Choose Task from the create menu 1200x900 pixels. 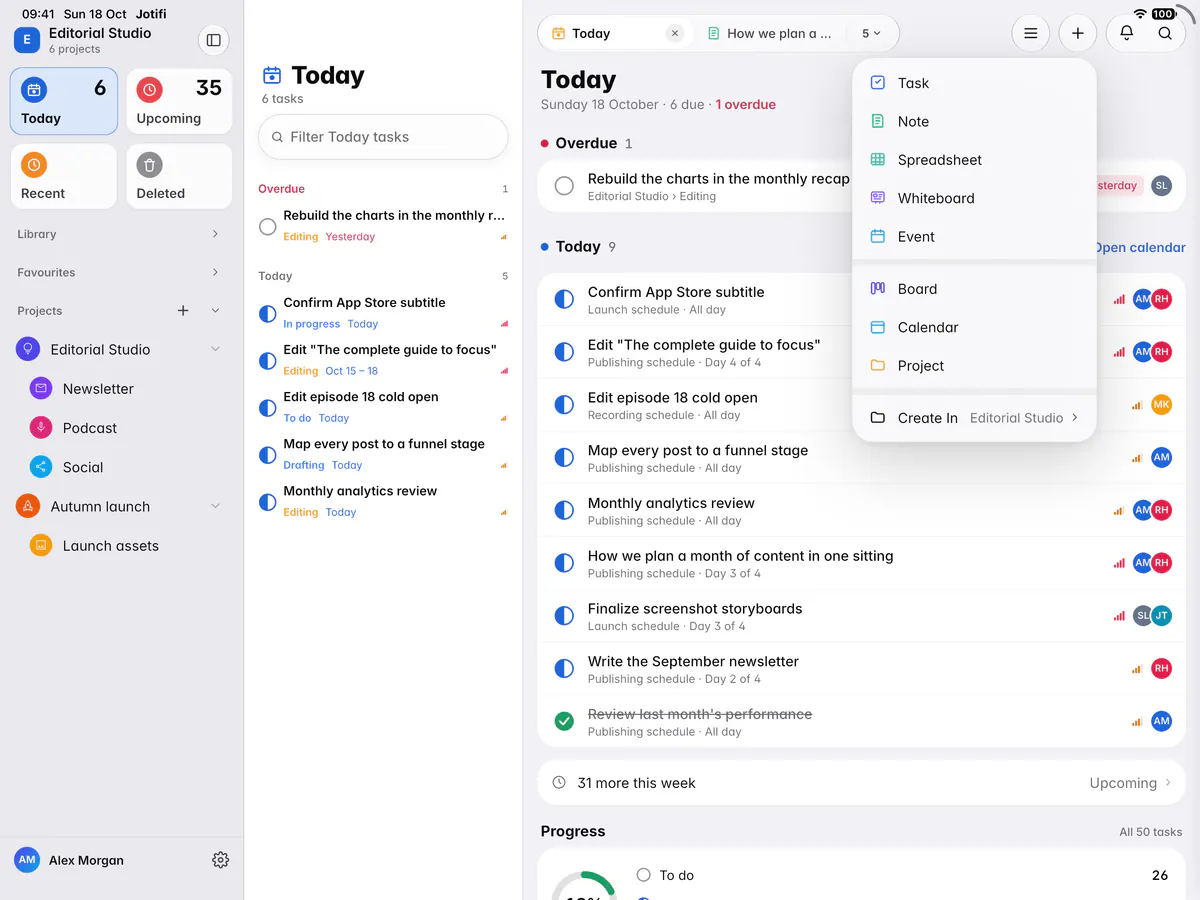[975, 83]
